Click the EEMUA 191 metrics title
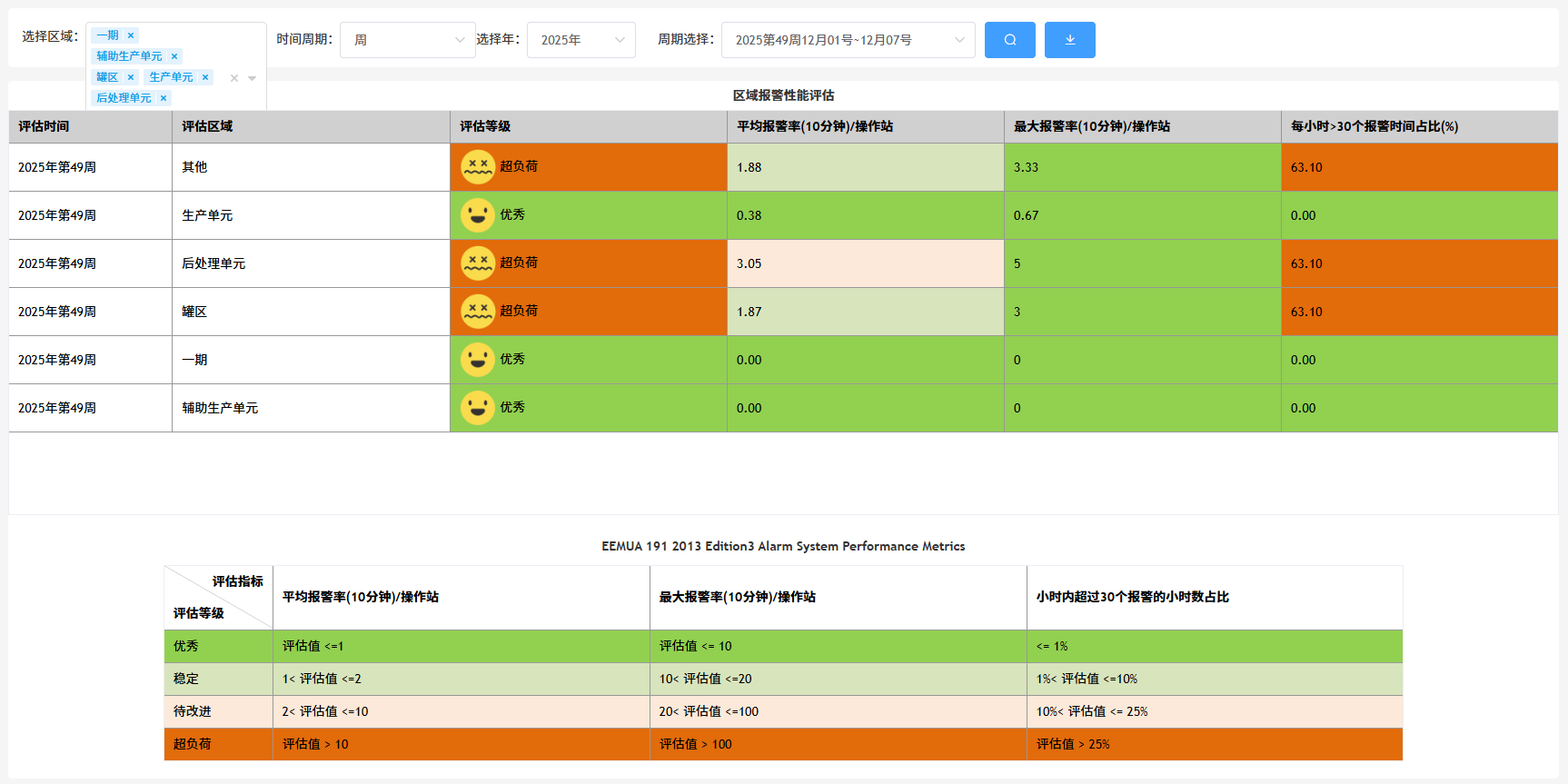The image size is (1568, 784). [783, 546]
